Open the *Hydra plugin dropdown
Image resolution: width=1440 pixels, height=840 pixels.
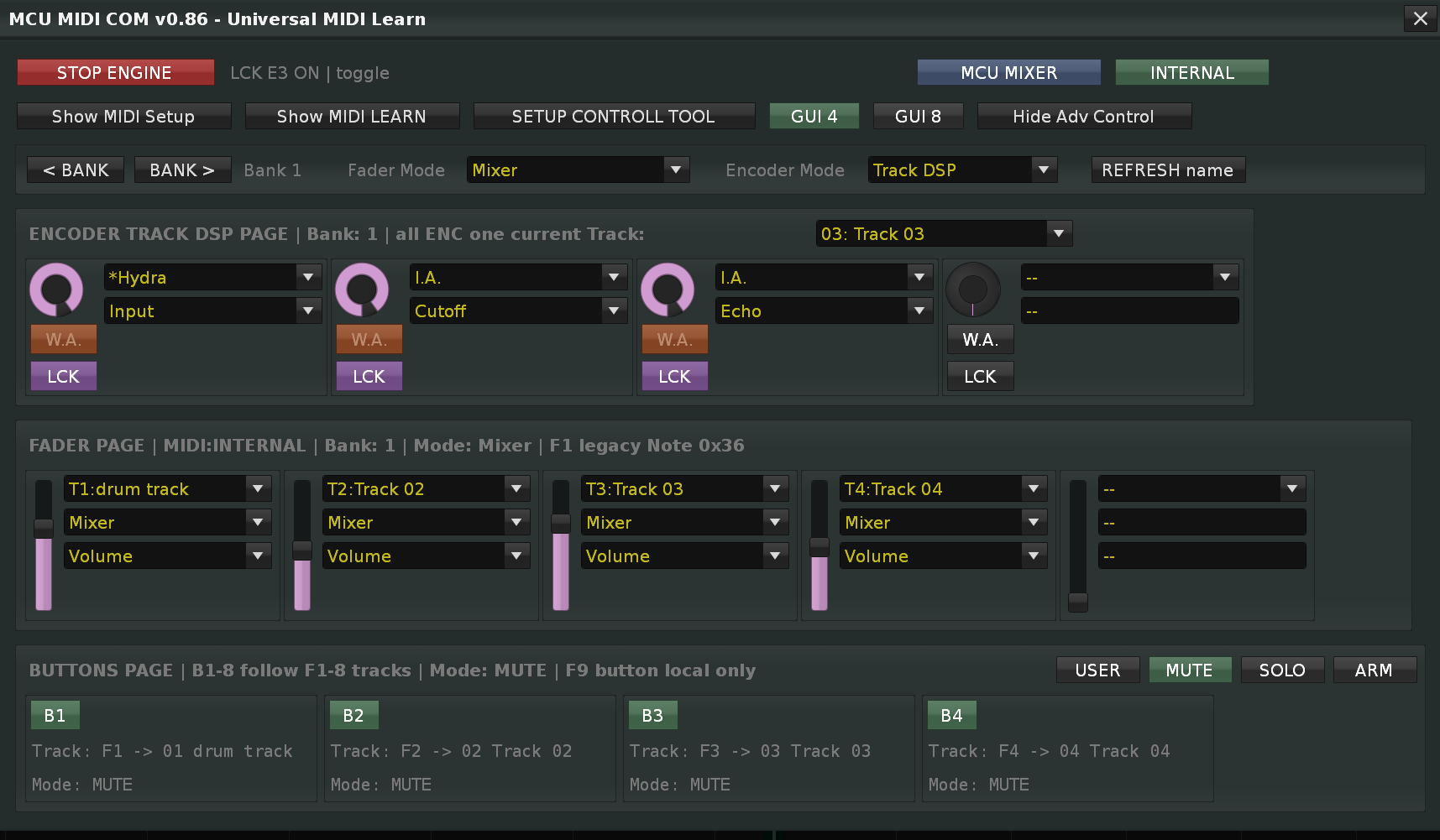point(212,278)
